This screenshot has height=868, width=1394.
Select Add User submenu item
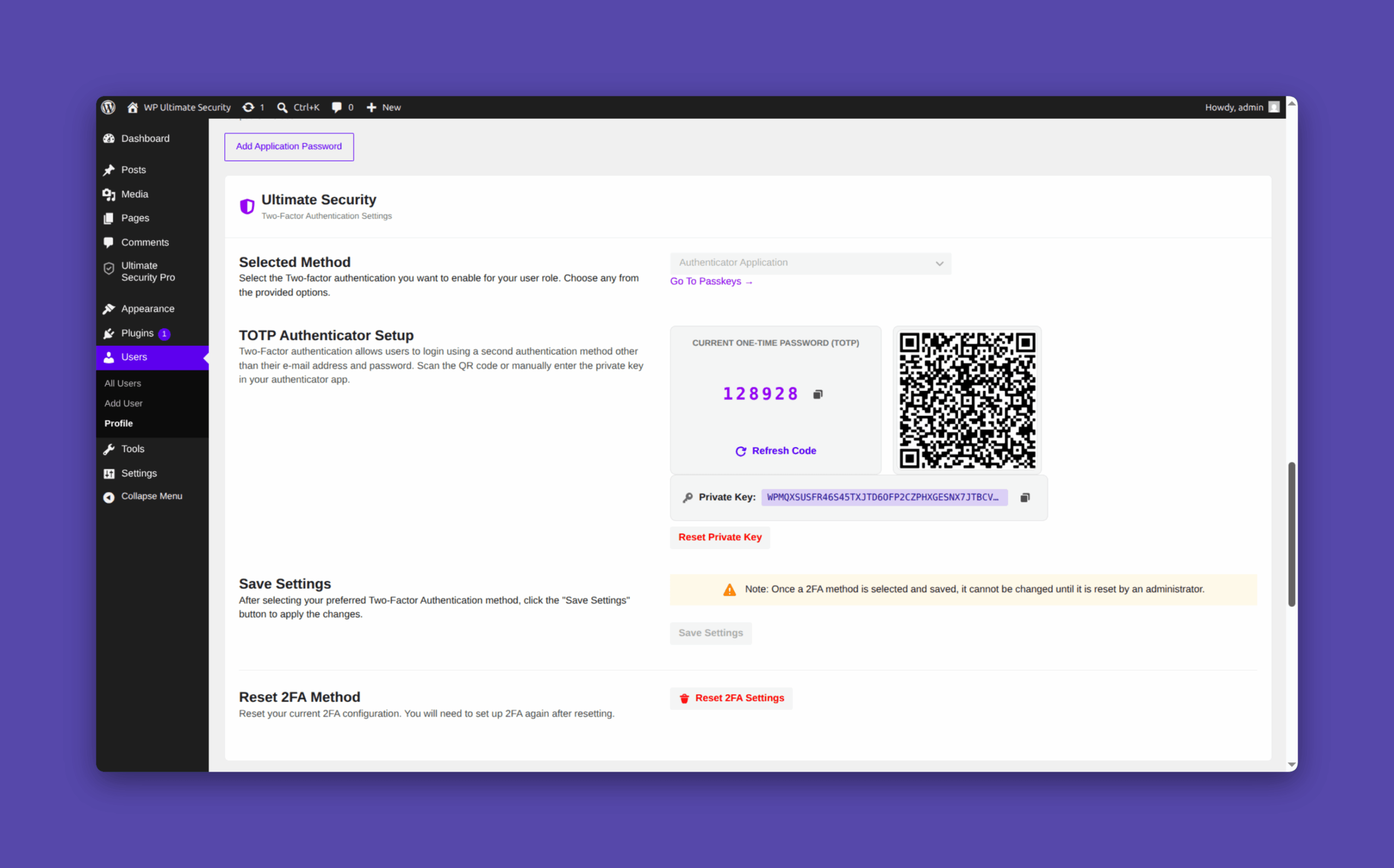coord(124,404)
